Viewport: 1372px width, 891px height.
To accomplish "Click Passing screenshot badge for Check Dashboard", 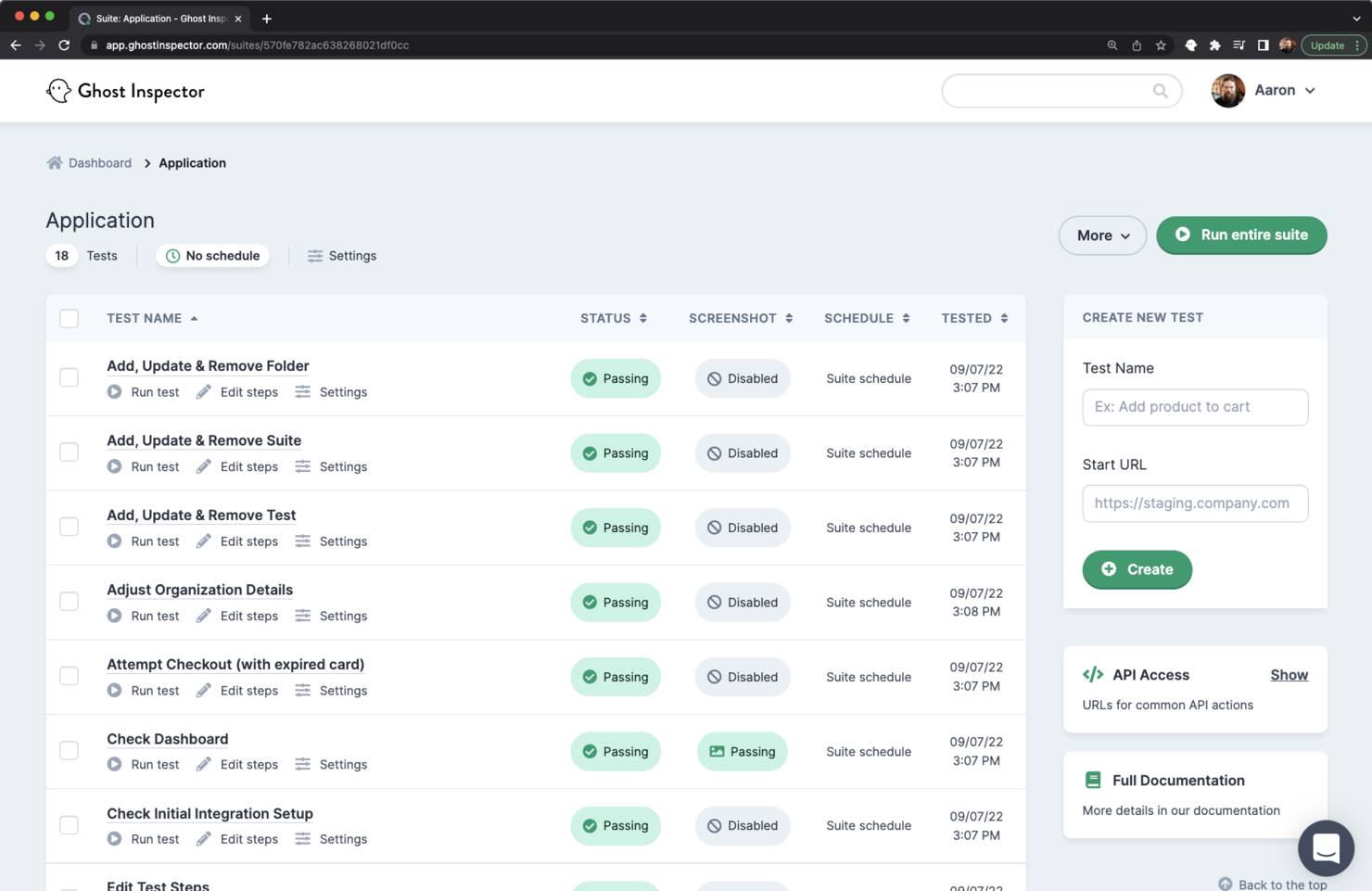I will click(743, 752).
